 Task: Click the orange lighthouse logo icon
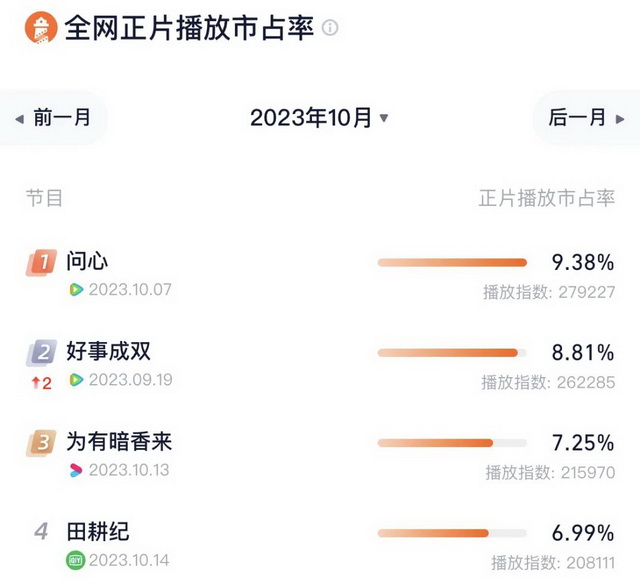coord(40,27)
